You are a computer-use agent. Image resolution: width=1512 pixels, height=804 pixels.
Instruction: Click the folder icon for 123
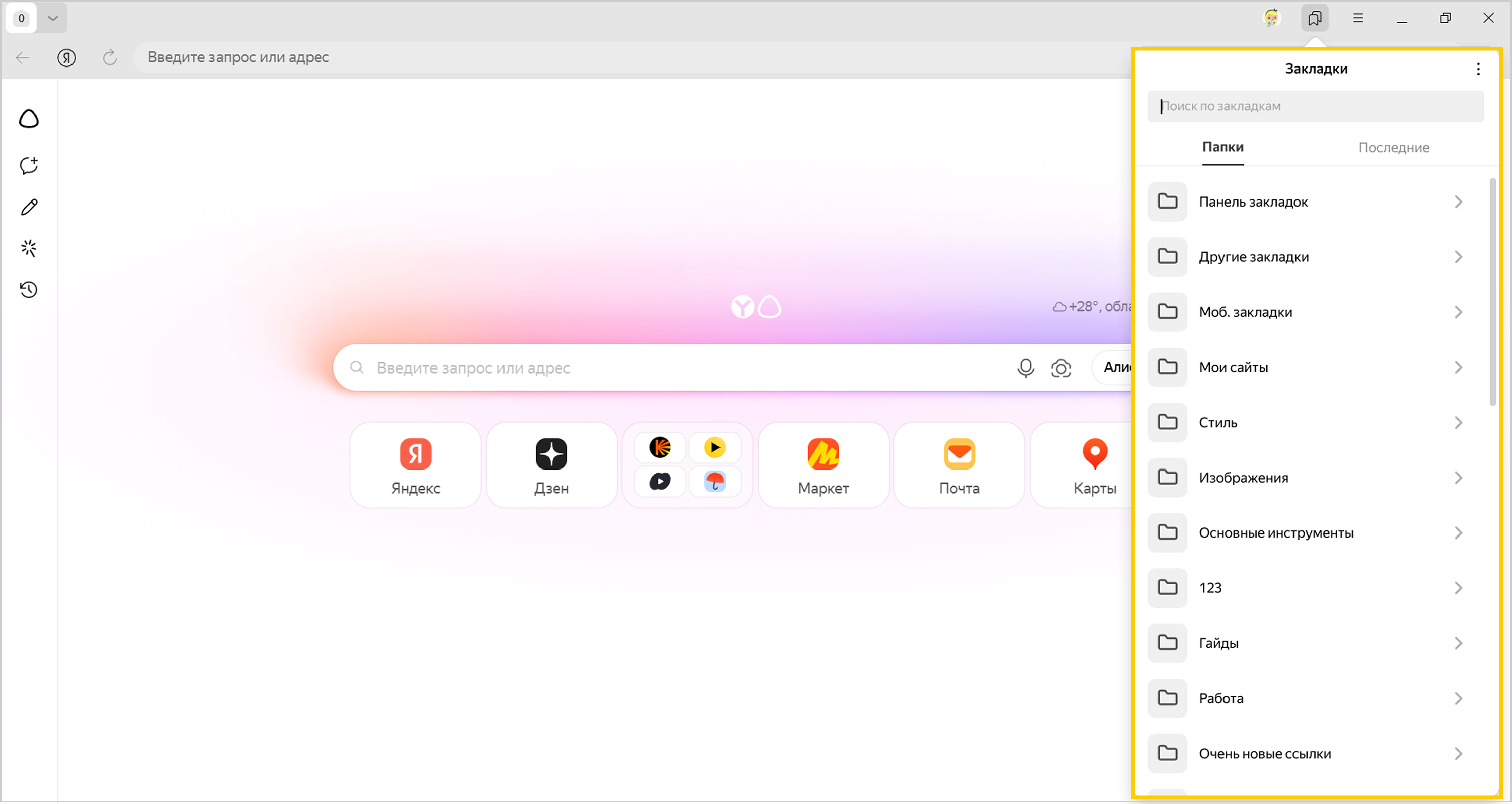pos(1168,588)
